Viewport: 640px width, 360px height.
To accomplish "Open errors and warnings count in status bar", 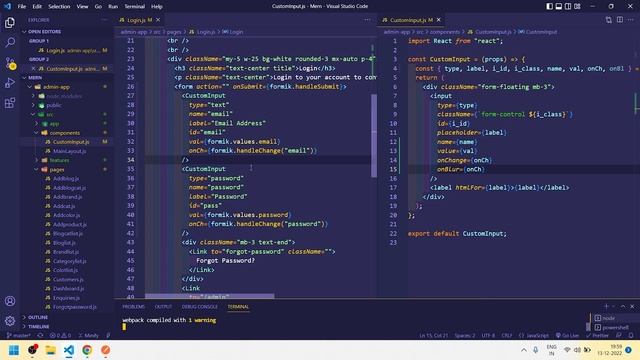I will click(60, 336).
